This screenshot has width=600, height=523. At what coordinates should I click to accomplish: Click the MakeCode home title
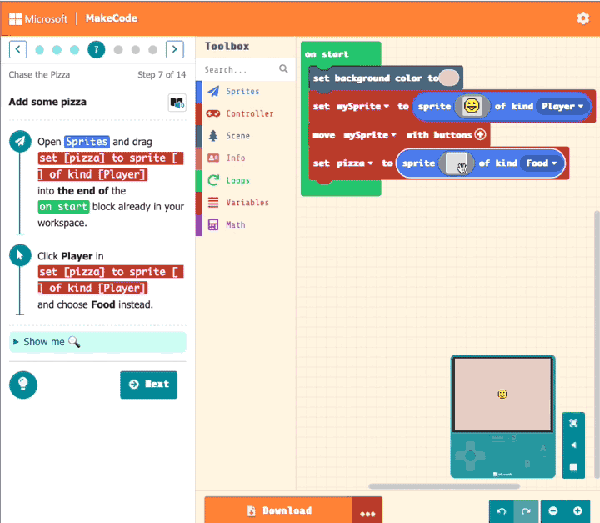tap(111, 18)
